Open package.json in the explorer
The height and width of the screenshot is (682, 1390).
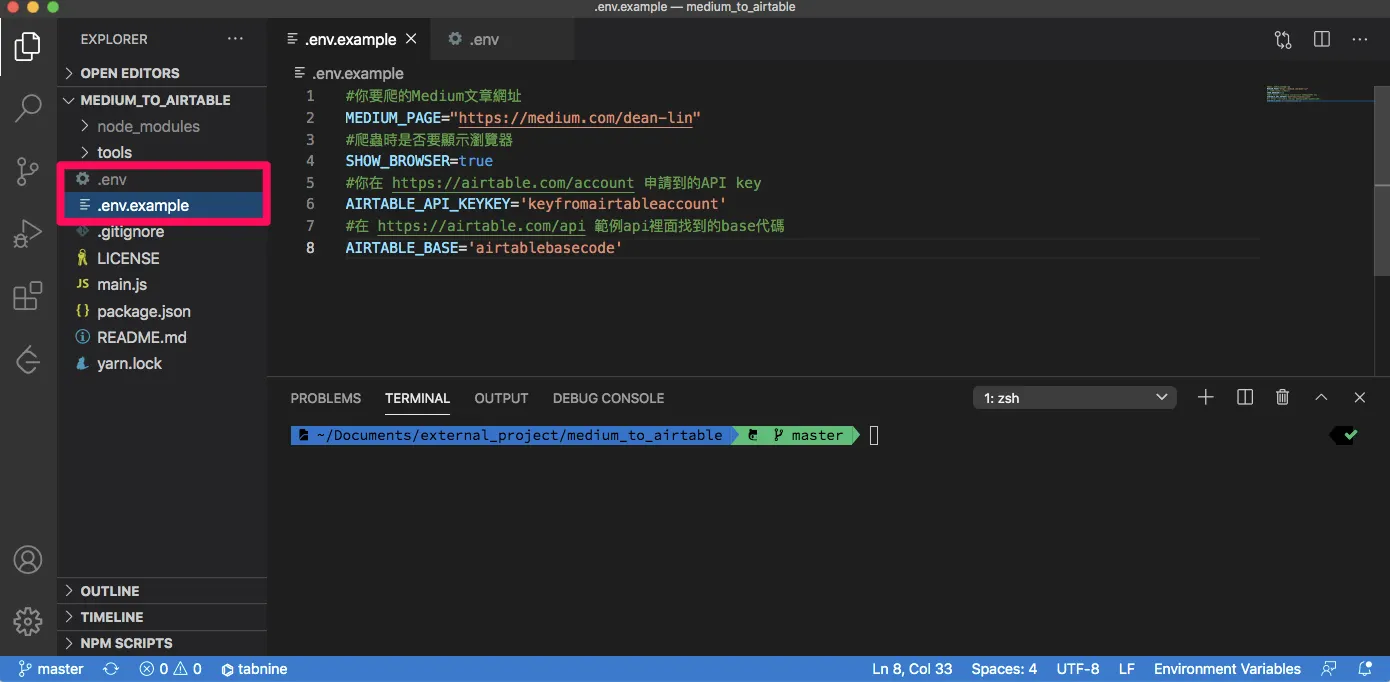(162, 311)
